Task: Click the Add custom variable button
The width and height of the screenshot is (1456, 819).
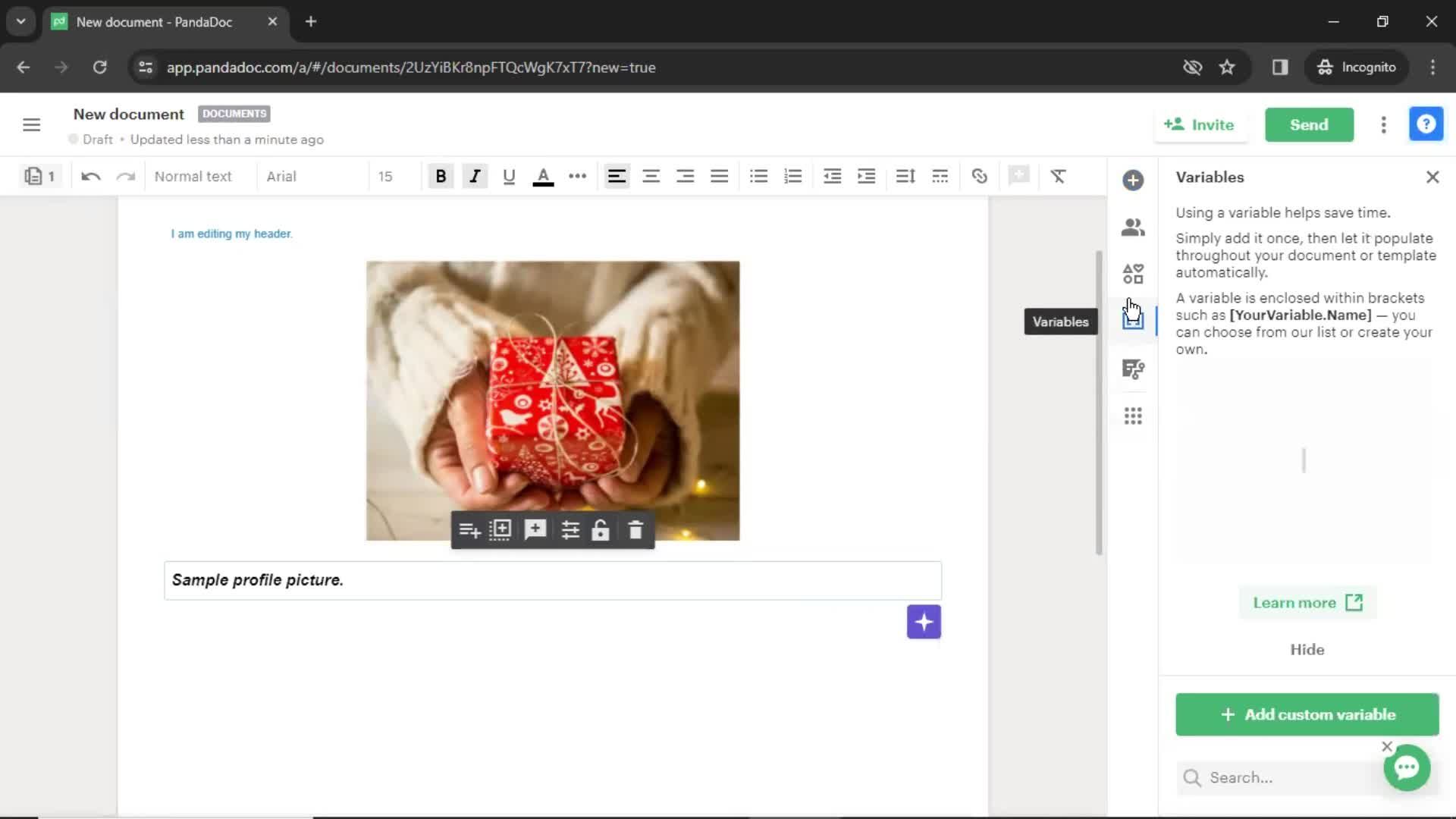Action: tap(1309, 714)
